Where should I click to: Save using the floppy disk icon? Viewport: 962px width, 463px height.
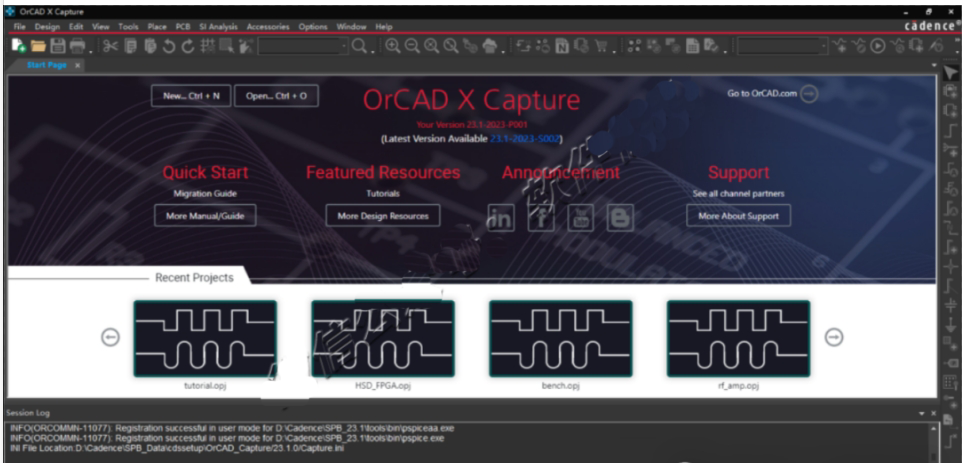click(58, 45)
